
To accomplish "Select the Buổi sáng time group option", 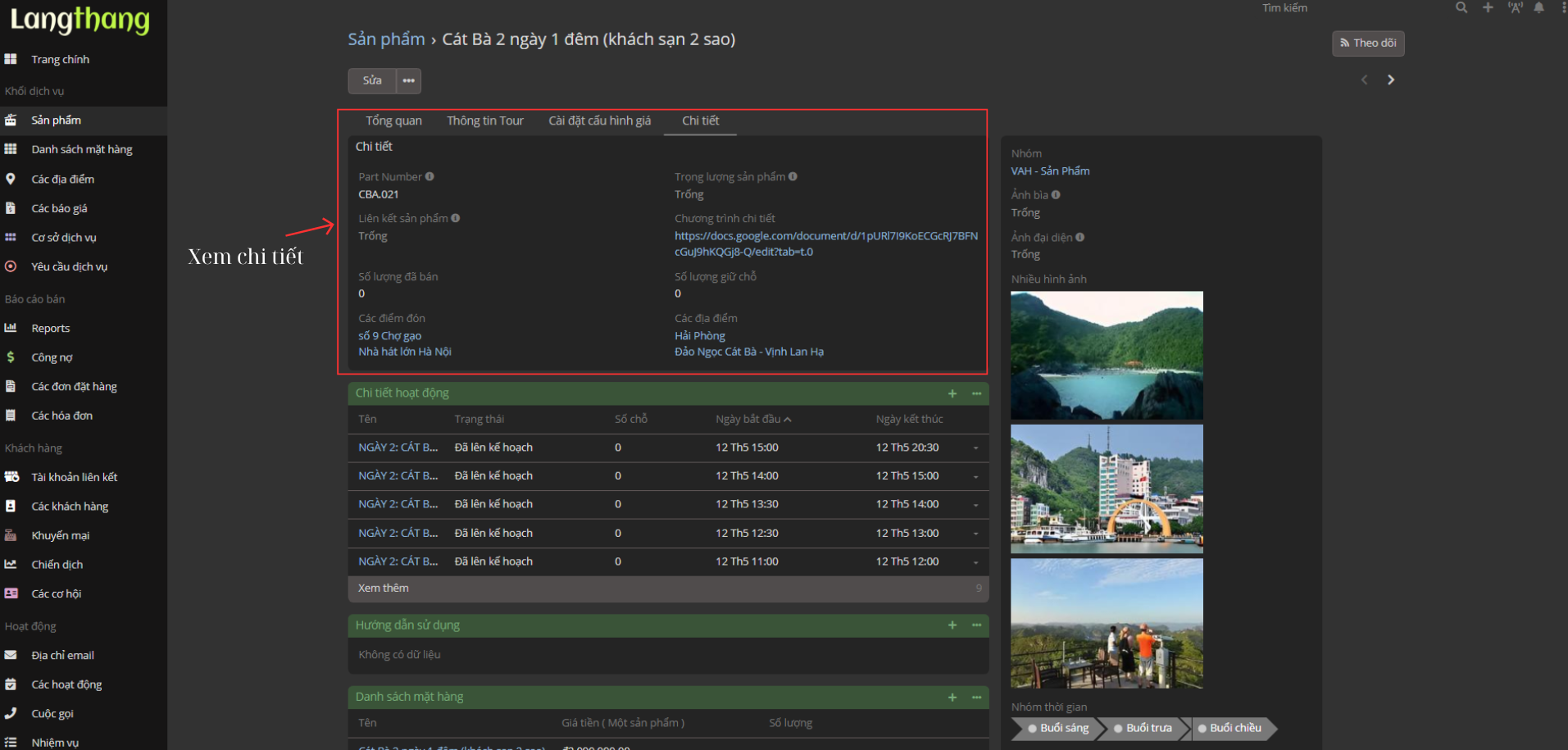I will [x=1057, y=728].
